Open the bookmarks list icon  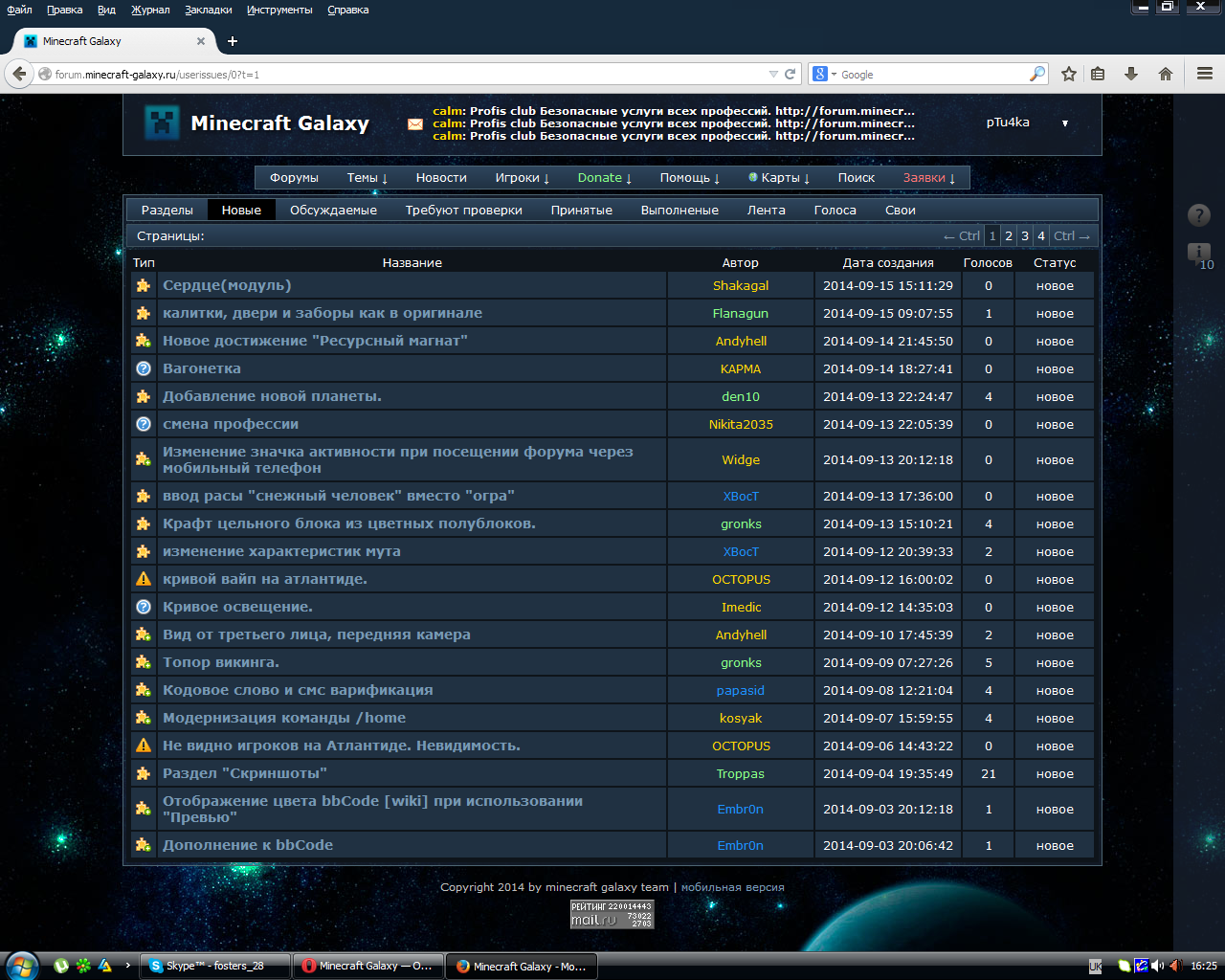point(1098,74)
